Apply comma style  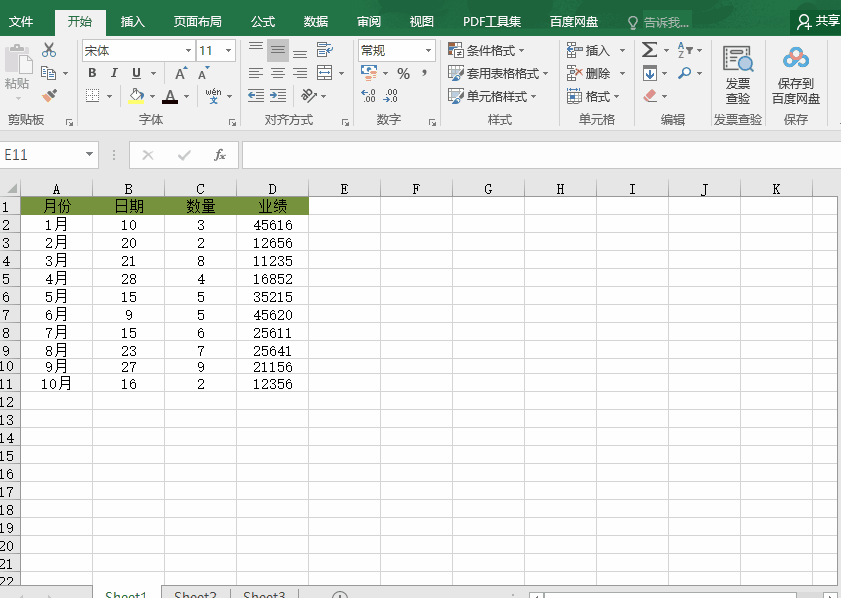[424, 73]
